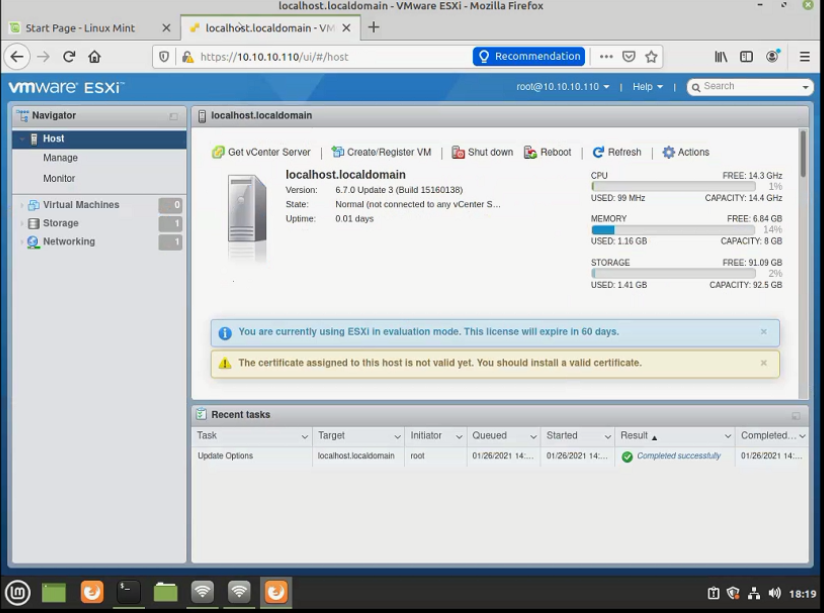Save page to Pocket
Viewport: 824px width, 613px height.
629,57
